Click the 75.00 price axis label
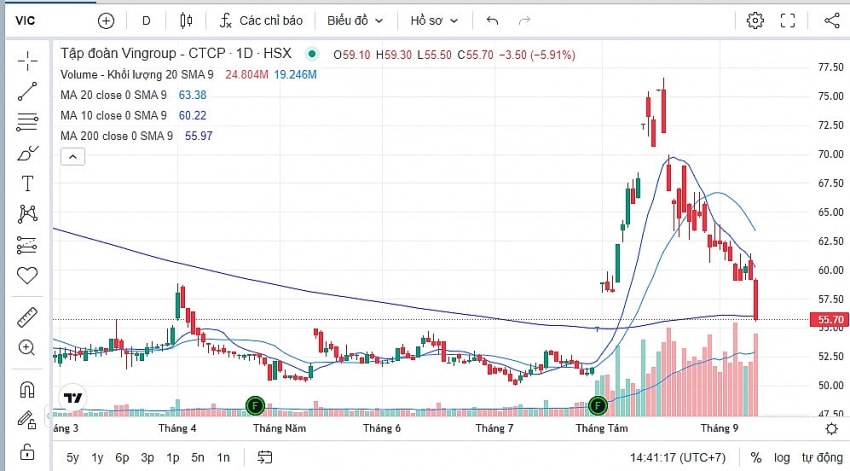The height and width of the screenshot is (471, 850). (830, 96)
